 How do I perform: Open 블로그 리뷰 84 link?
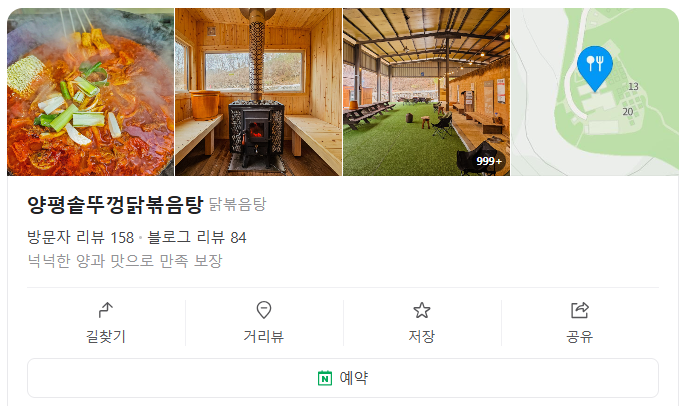[197, 238]
